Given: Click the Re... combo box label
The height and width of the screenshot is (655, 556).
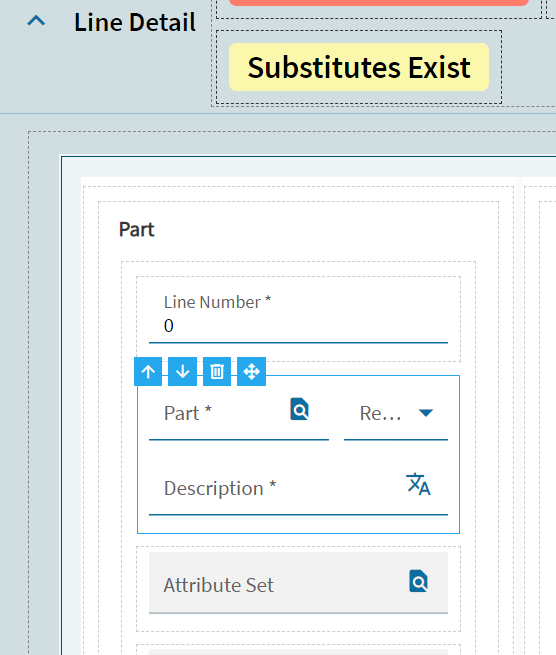Looking at the screenshot, I should point(381,414).
